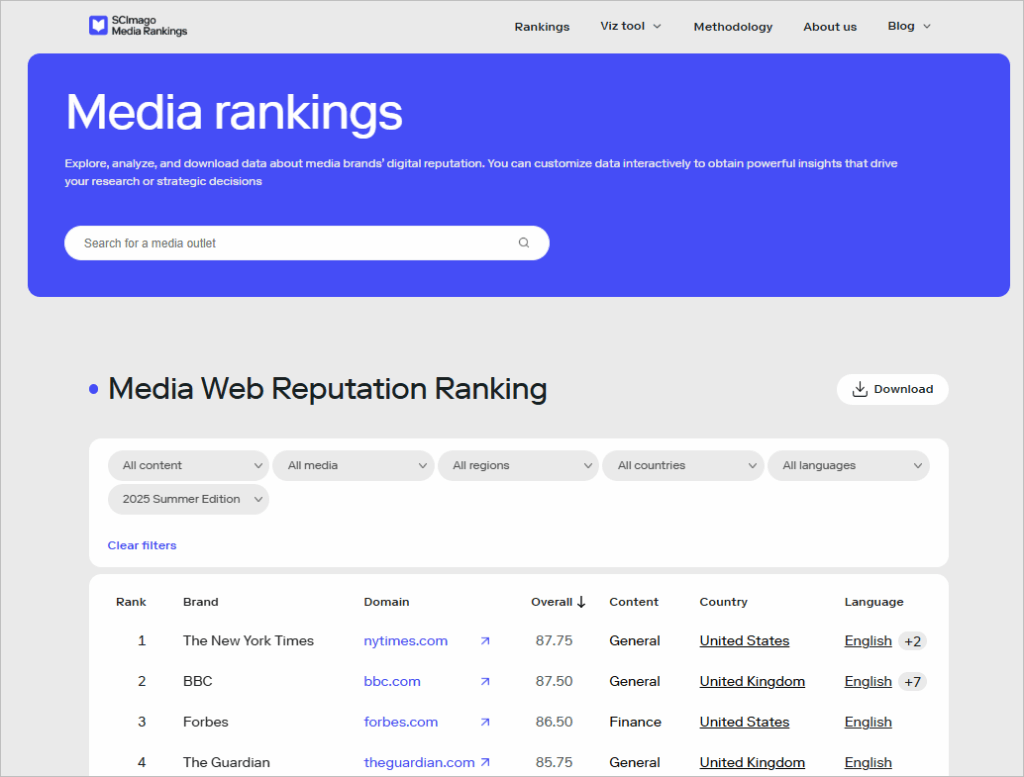
Task: Open nytimes.com external link arrow
Action: (485, 641)
